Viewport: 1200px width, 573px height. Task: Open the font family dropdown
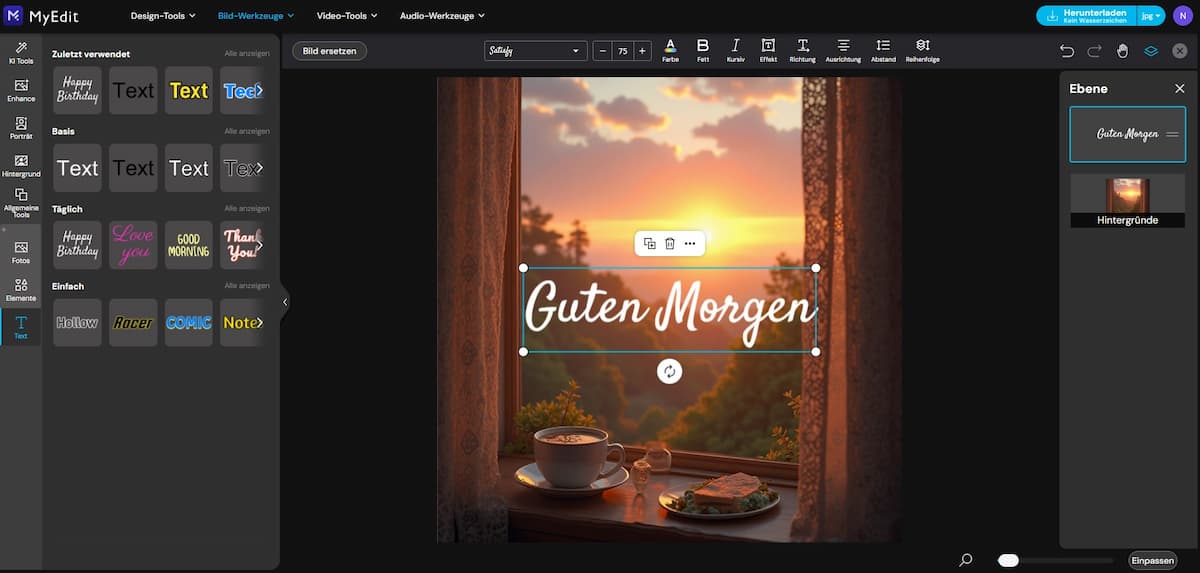(x=535, y=50)
